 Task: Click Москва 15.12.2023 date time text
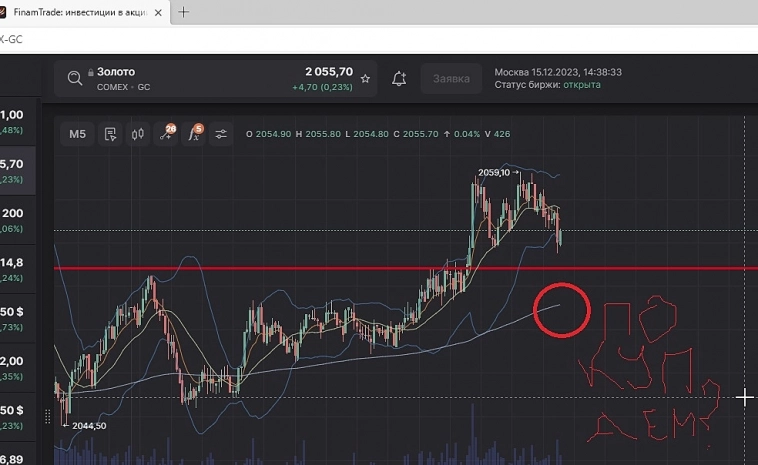[558, 73]
